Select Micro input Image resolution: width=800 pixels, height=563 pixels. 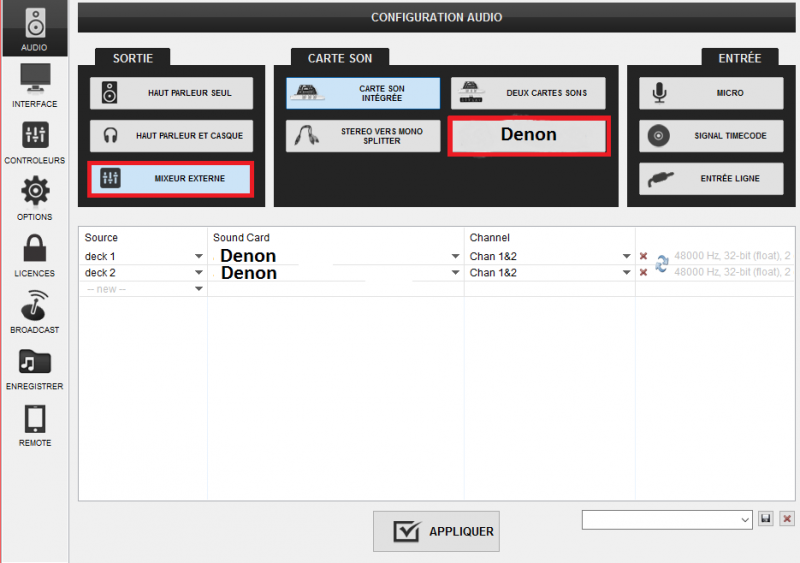[711, 93]
